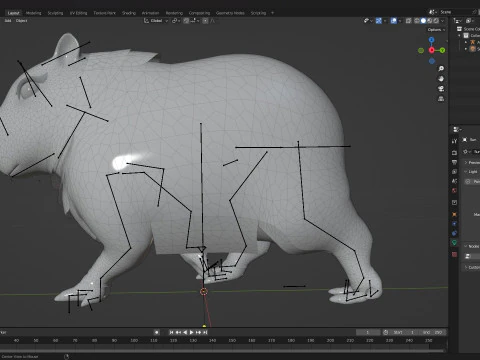Open the Object Data light properties tab
480x360 pixels.
pyautogui.click(x=454, y=243)
